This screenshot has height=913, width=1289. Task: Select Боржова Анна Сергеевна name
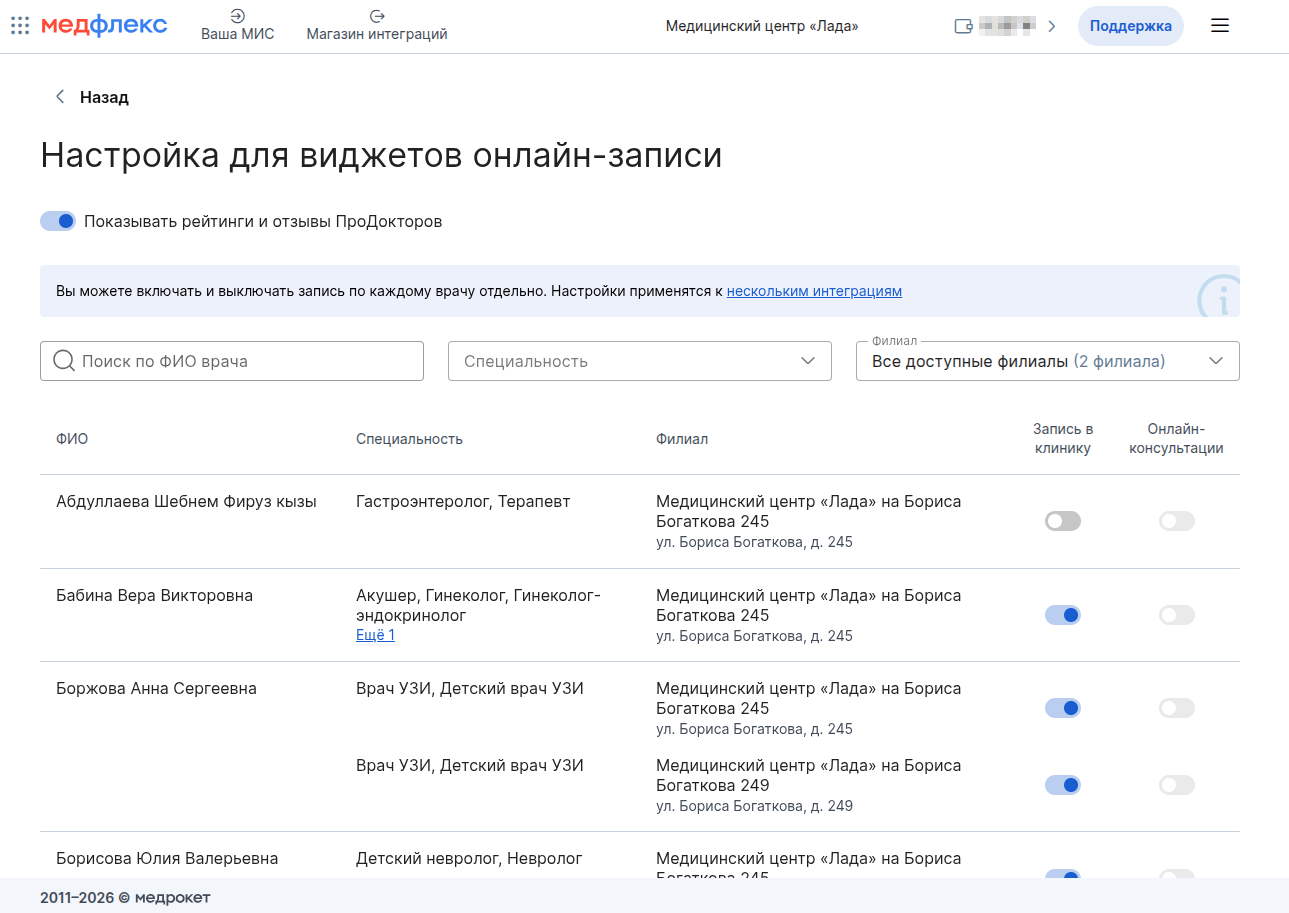(156, 689)
